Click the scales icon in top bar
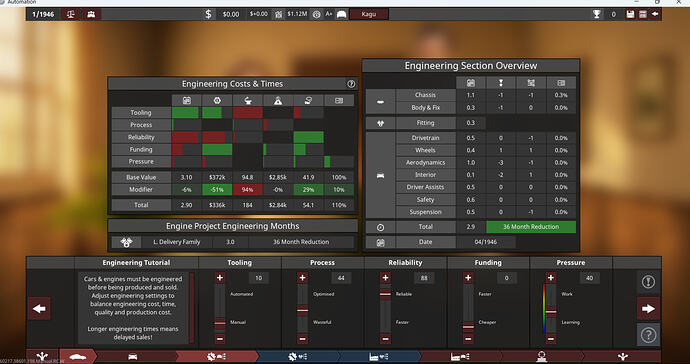 70,14
